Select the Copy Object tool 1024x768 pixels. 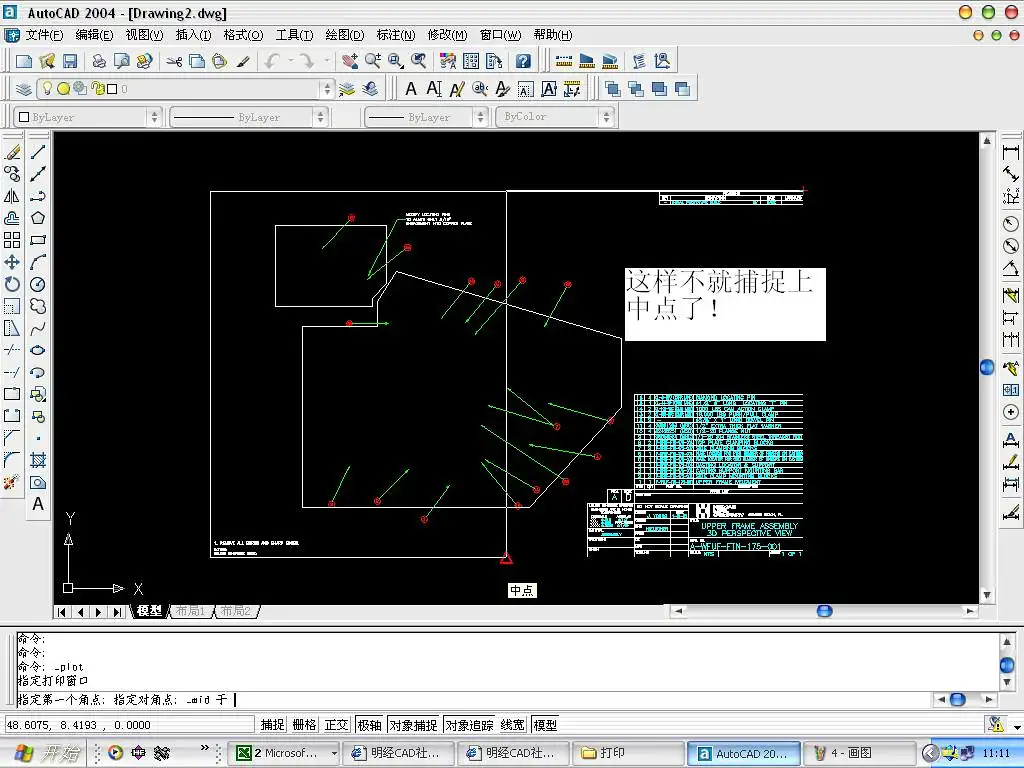pos(12,174)
